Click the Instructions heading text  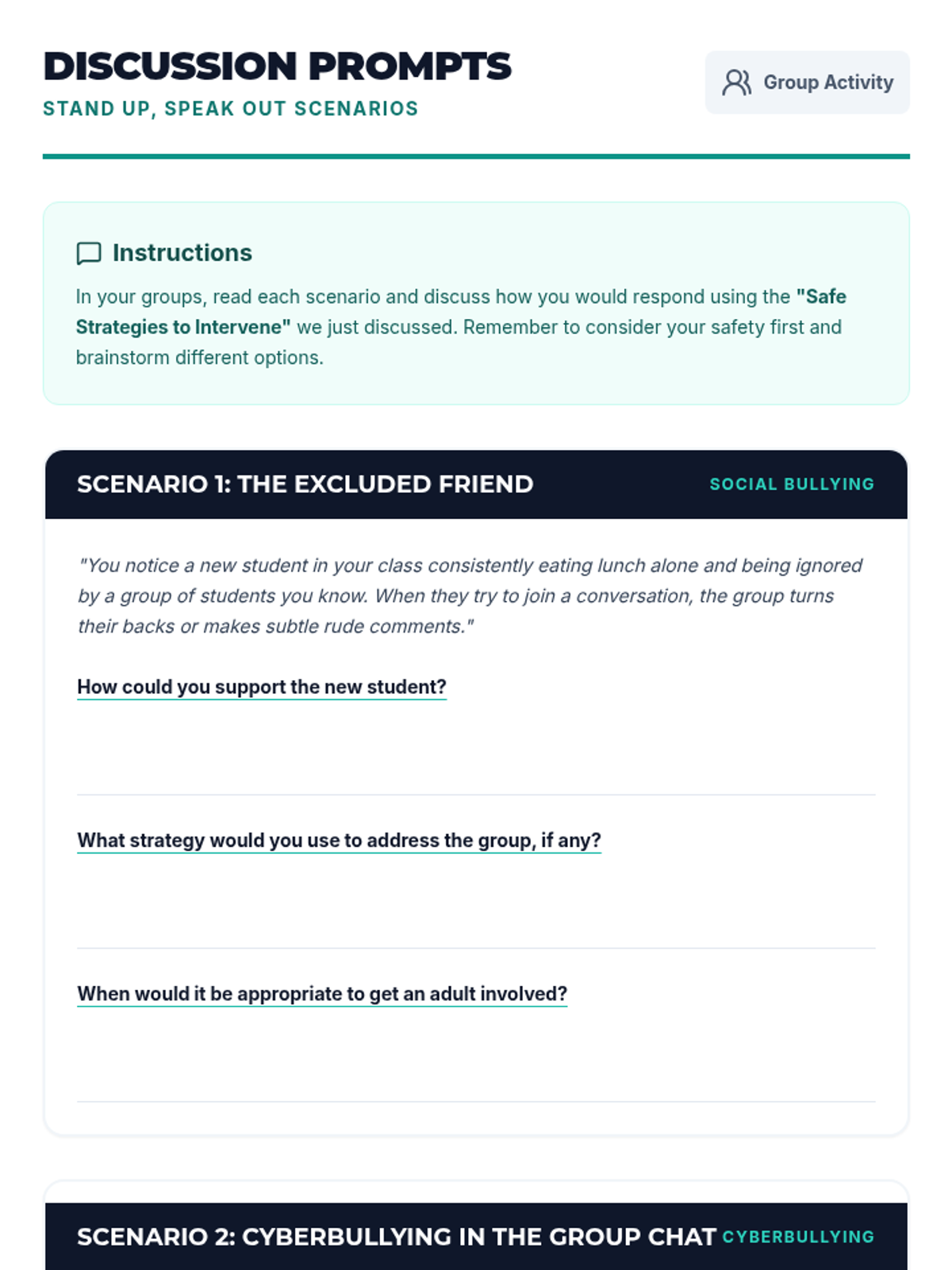182,253
